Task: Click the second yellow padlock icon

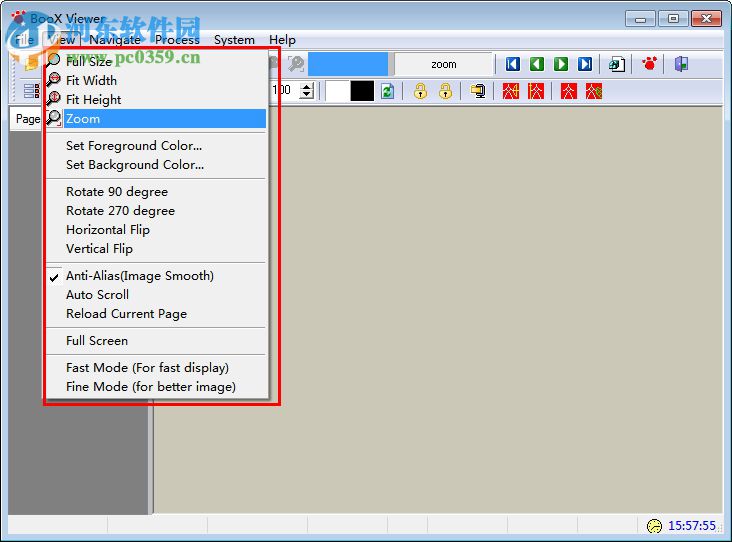Action: point(445,91)
